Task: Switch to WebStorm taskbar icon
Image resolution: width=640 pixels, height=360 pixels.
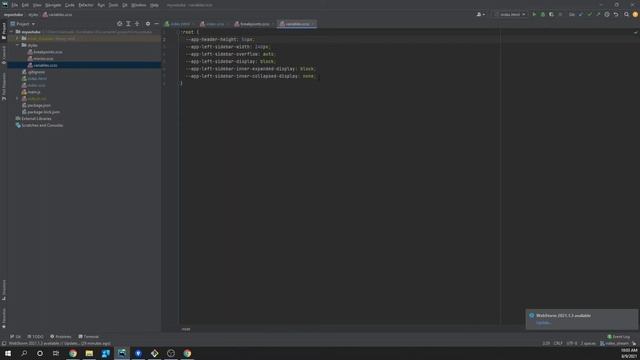Action: coord(122,353)
